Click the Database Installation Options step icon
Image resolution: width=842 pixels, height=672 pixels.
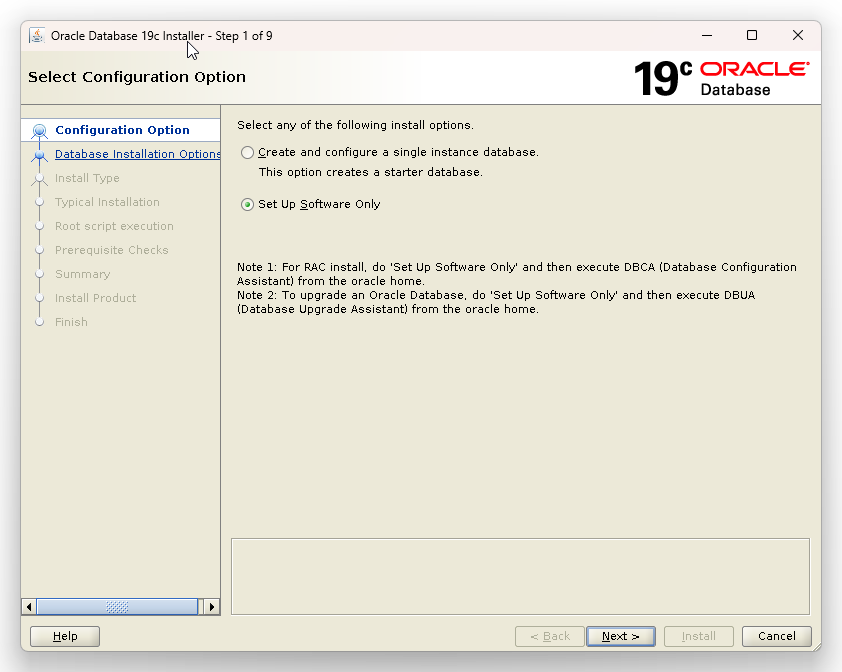pos(39,155)
